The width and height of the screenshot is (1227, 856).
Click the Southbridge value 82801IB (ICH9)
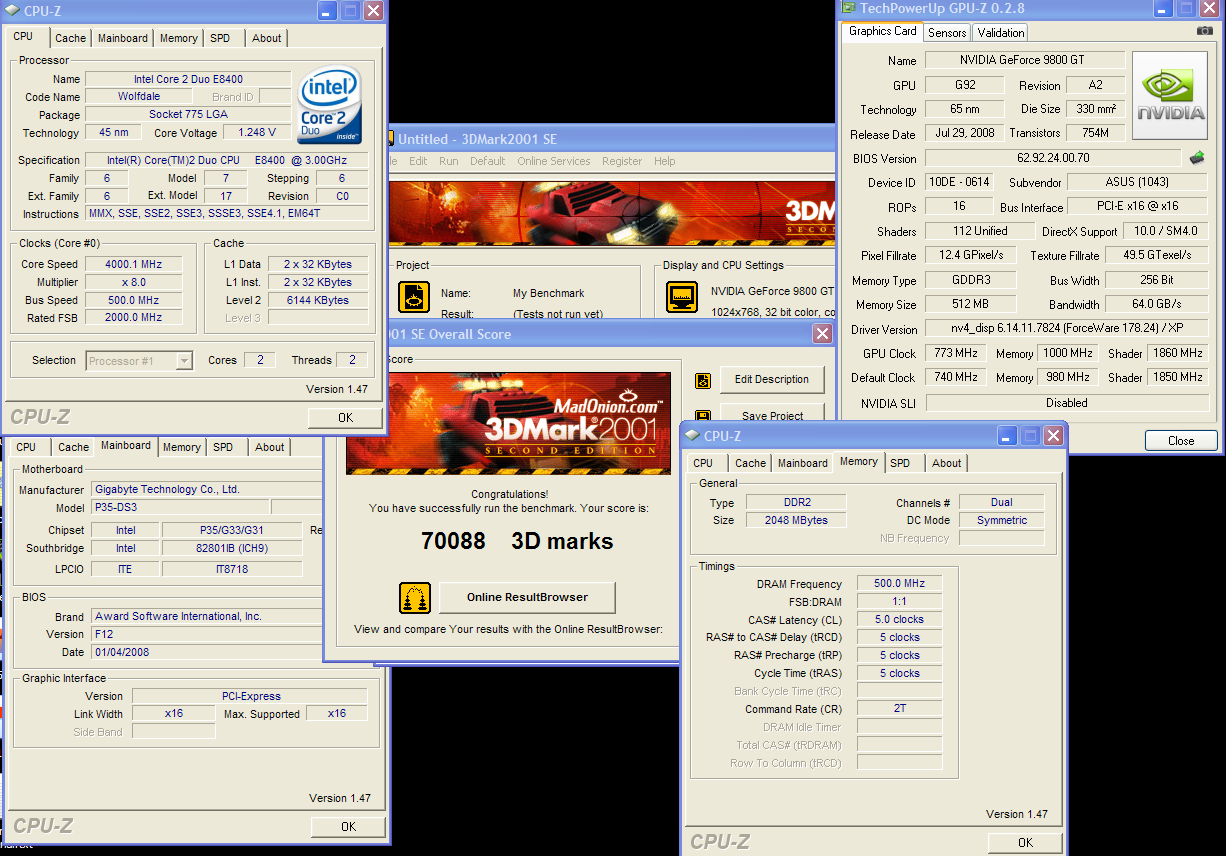click(x=232, y=549)
